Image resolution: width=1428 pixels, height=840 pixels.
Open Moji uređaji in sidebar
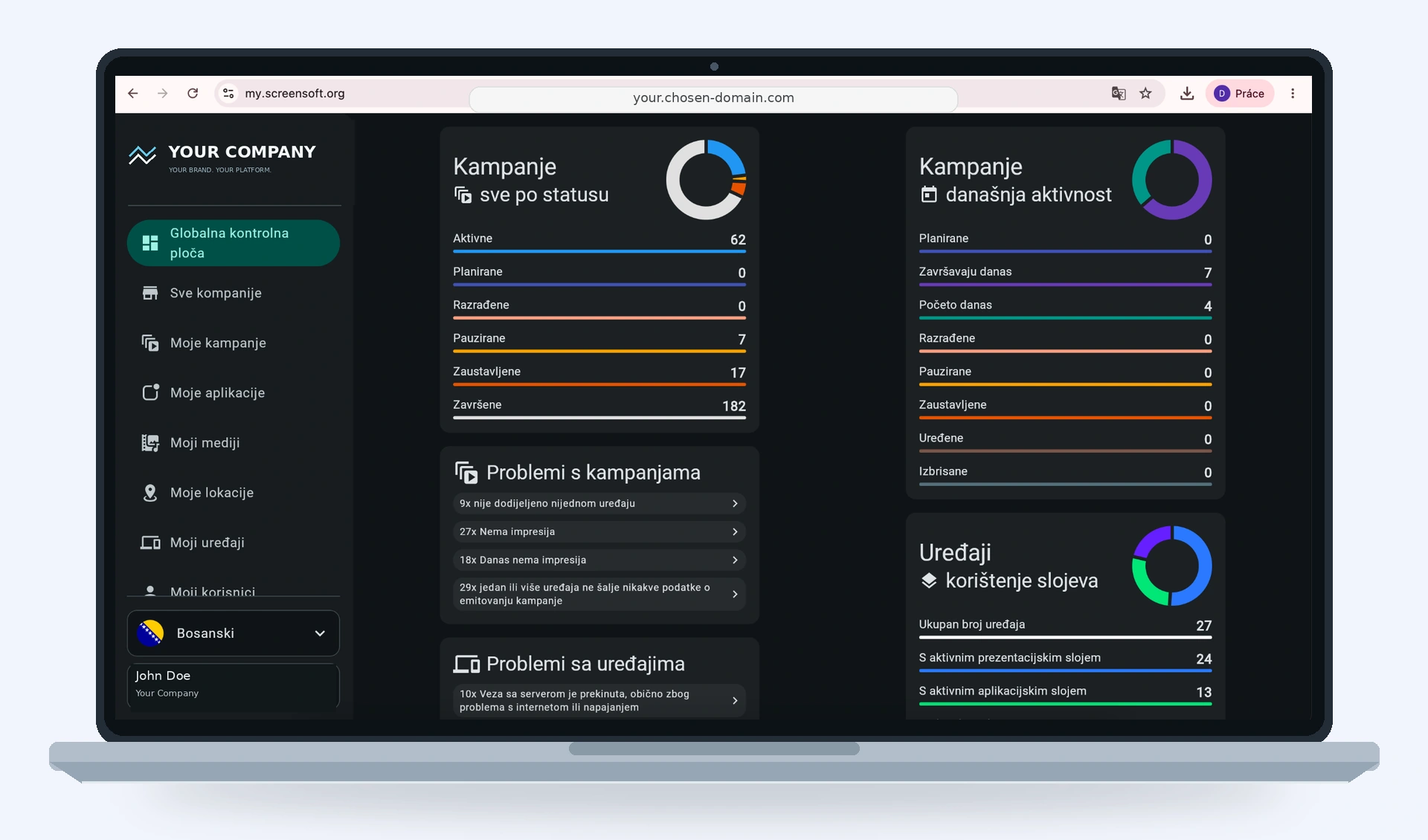pos(234,543)
